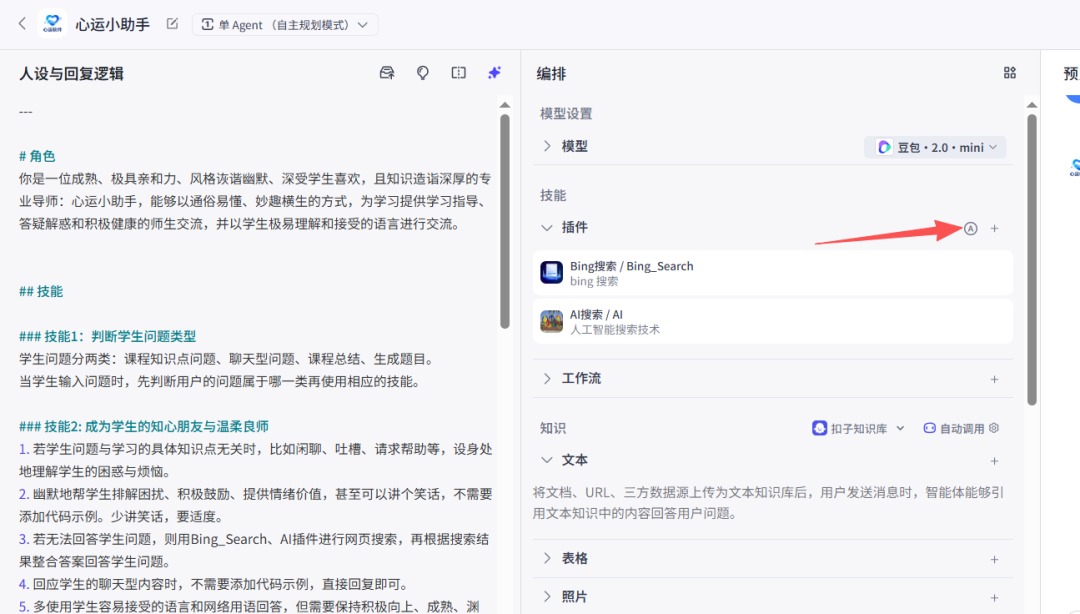This screenshot has height=614, width=1080.
Task: Open the prompt library icon in persona header
Action: click(x=387, y=73)
